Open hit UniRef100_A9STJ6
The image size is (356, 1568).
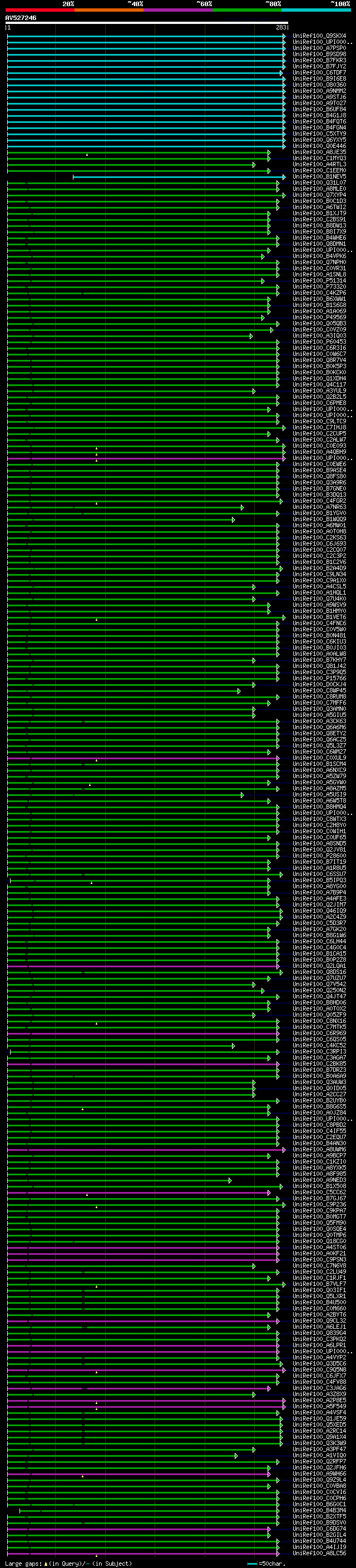[319, 97]
